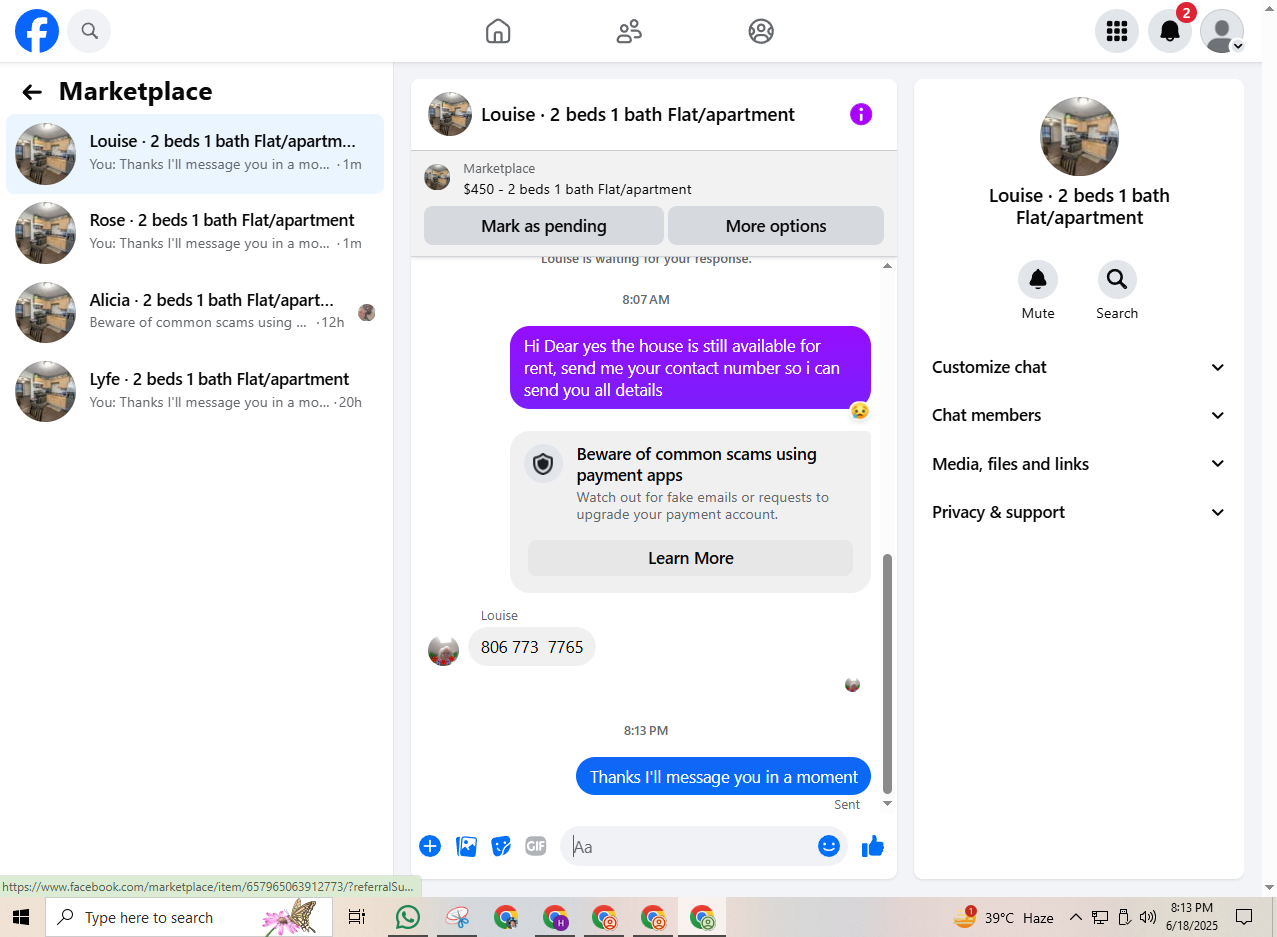Choose a GIF icon

[536, 846]
